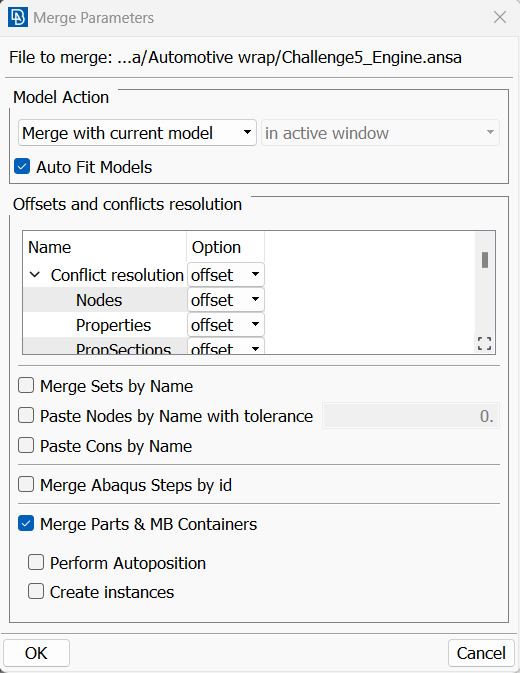Screen dimensions: 520x673
Task: Check Paste Nodes by Name with tolerance
Action: pos(26,415)
